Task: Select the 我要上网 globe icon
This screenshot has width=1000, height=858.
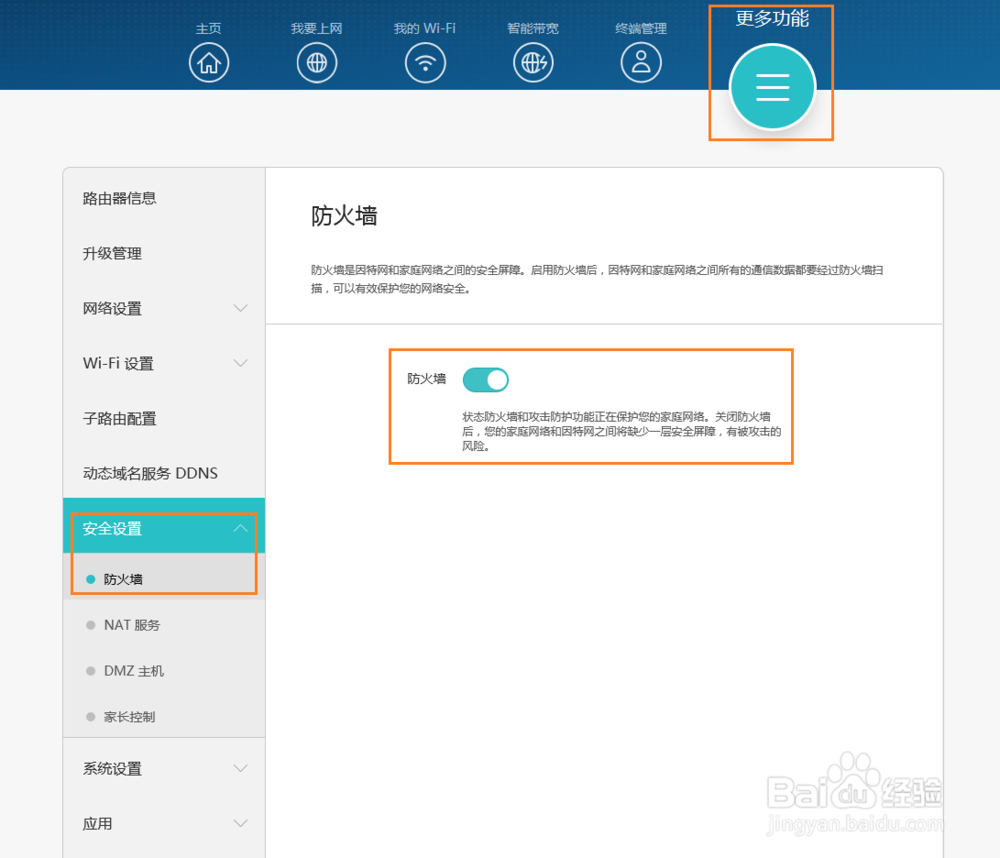Action: pos(317,62)
